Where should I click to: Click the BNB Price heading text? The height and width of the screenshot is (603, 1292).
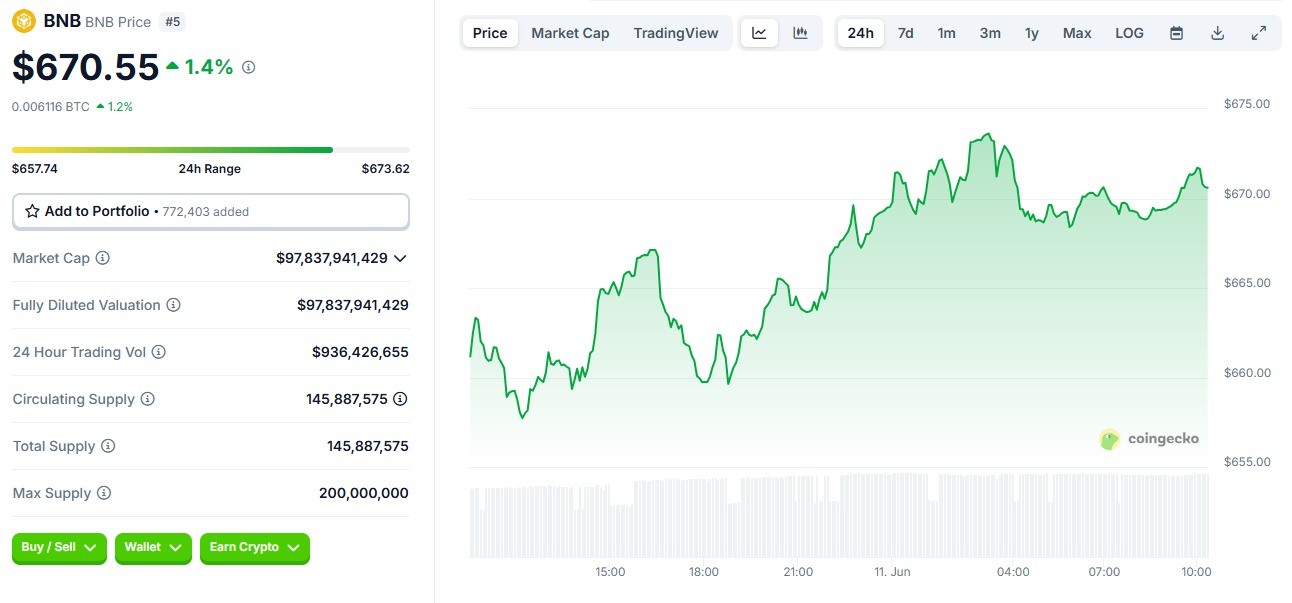tap(118, 22)
